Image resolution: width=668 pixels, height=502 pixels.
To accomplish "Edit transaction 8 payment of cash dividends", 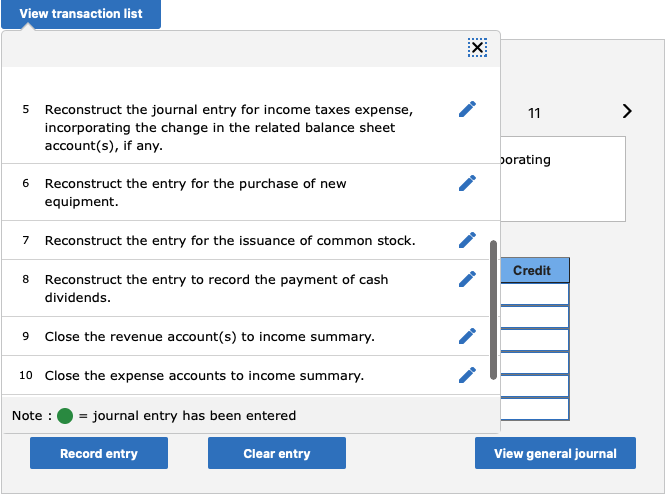I will pos(467,279).
